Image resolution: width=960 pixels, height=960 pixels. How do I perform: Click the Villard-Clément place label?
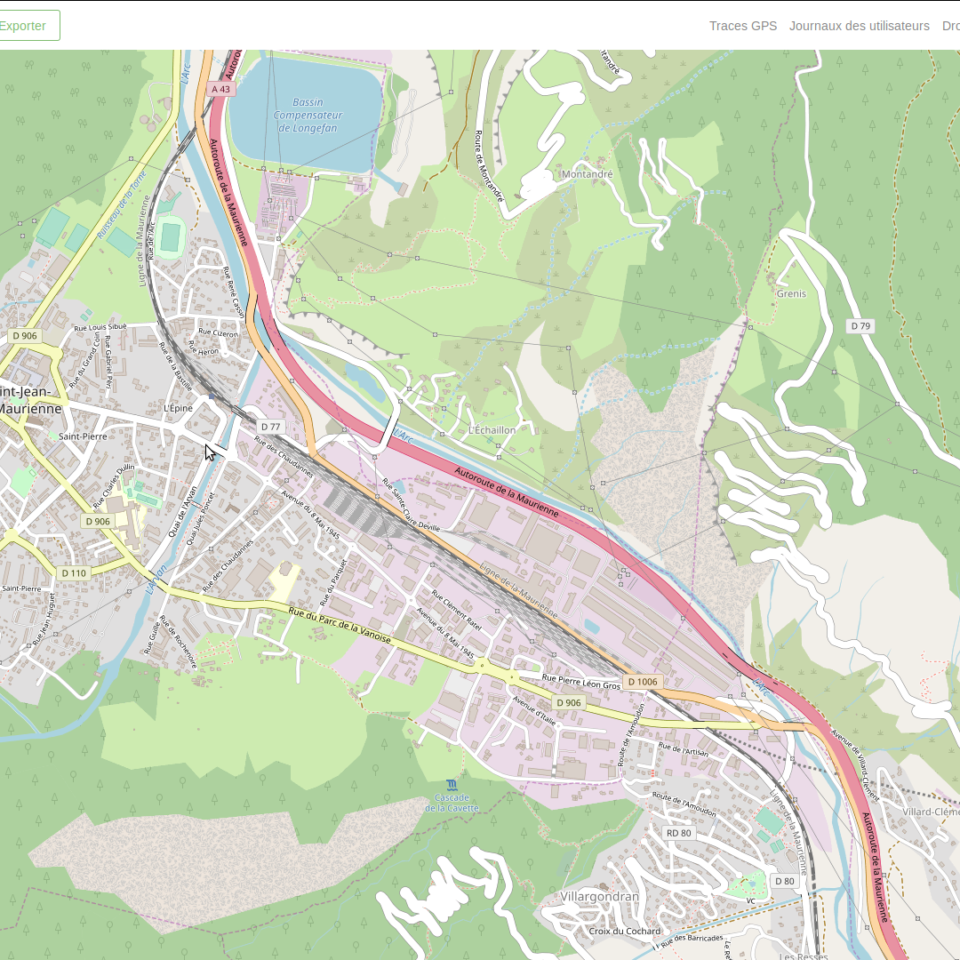pyautogui.click(x=930, y=812)
